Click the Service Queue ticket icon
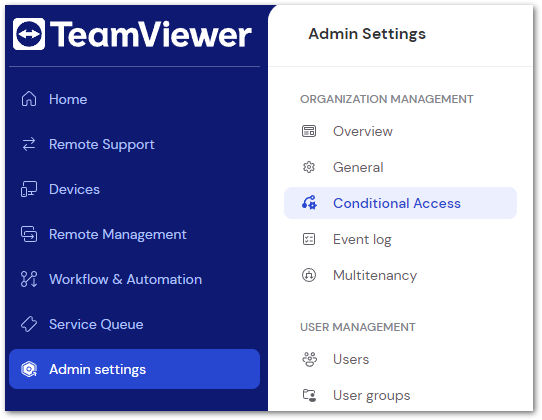The width and height of the screenshot is (542, 420). point(29,324)
